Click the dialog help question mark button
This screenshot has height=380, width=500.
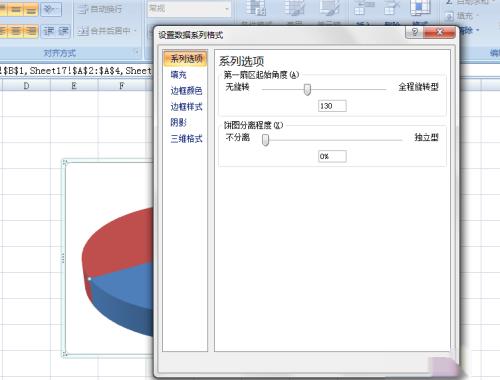[415, 32]
